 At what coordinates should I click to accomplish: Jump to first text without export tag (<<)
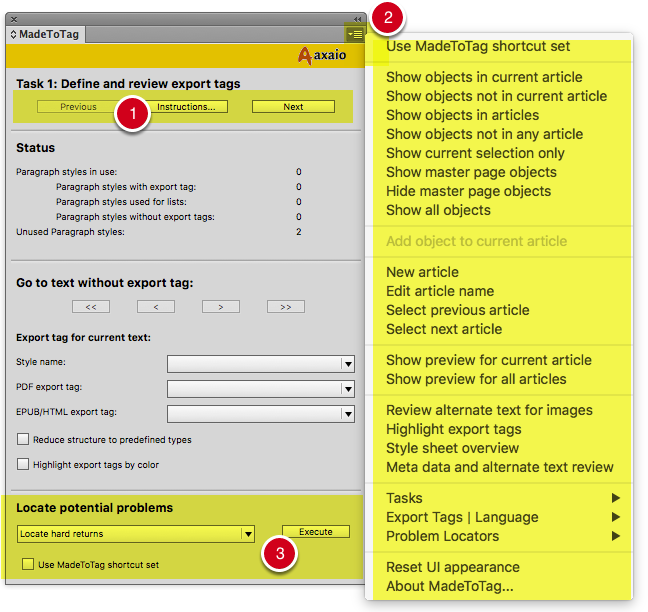pos(91,307)
